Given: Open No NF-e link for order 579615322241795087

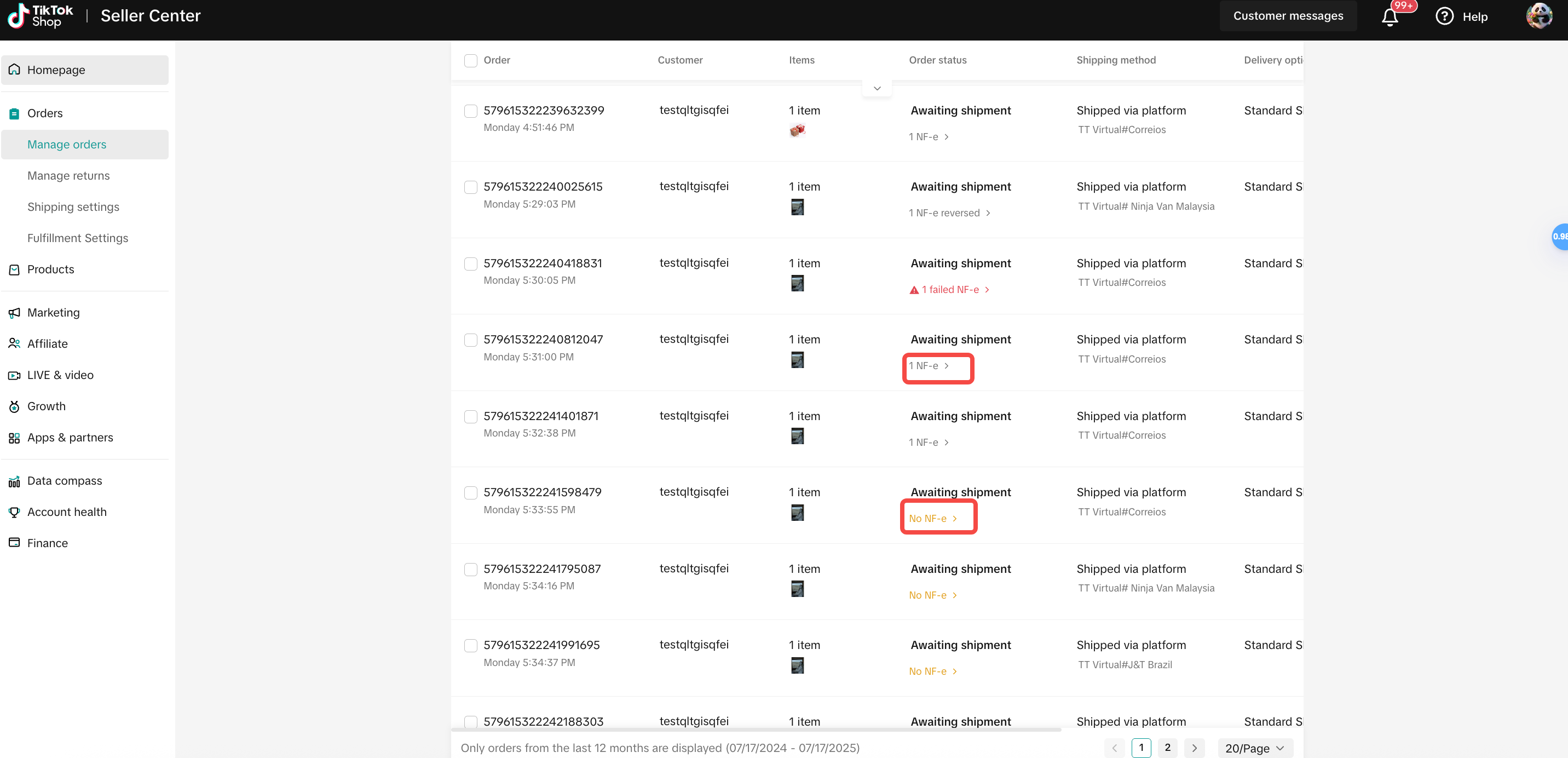Looking at the screenshot, I should (x=933, y=595).
